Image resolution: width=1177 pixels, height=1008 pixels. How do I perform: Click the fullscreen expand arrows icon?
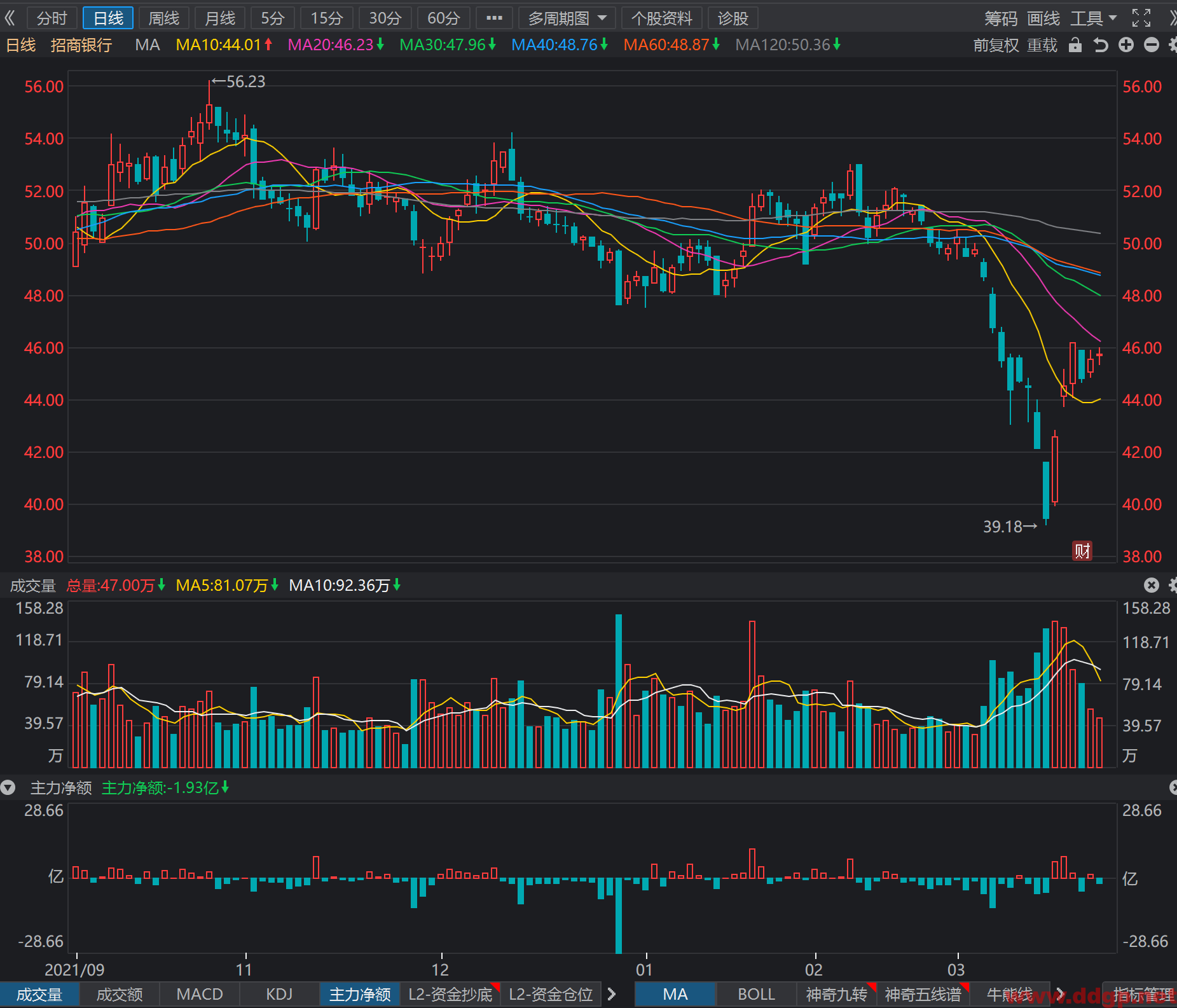(x=1141, y=18)
